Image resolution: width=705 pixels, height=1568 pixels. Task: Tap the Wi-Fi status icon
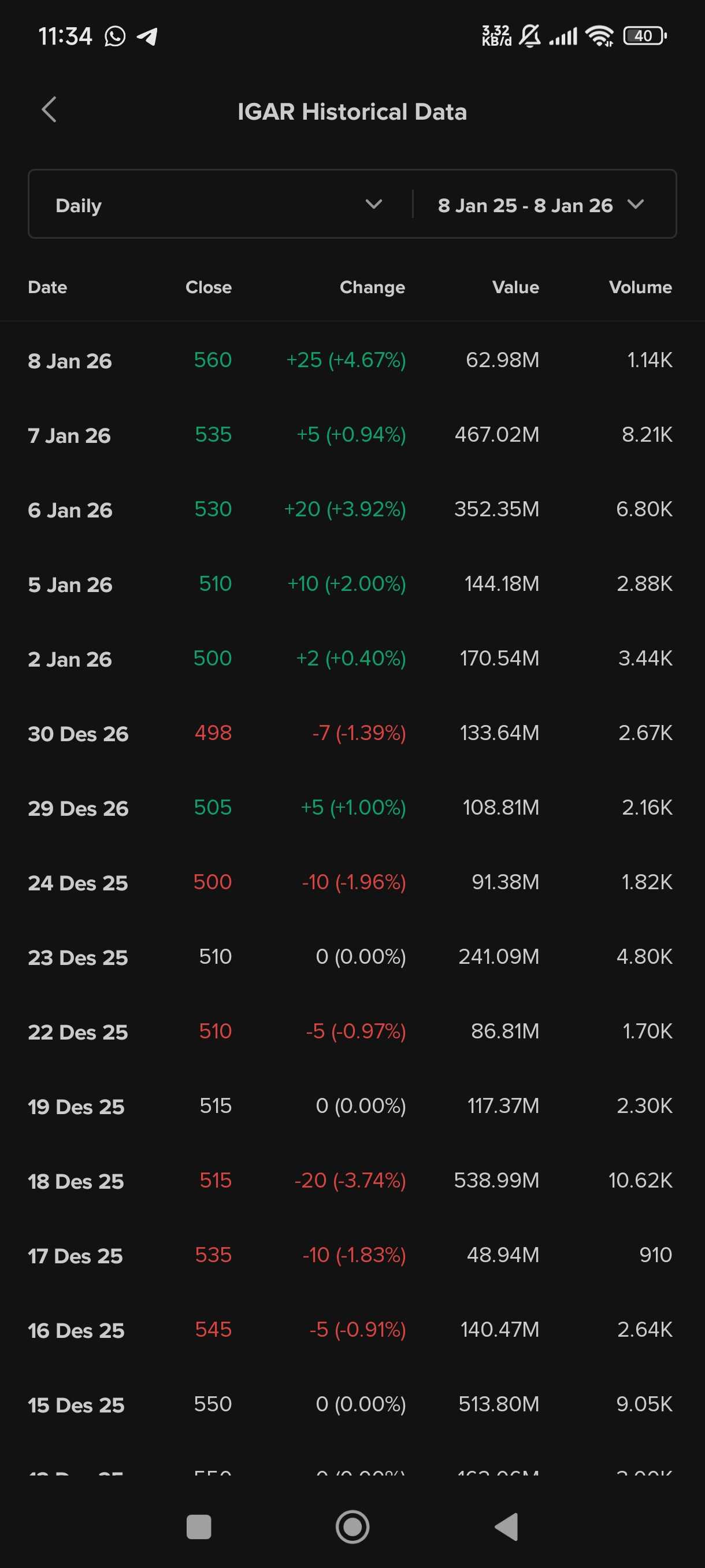599,36
